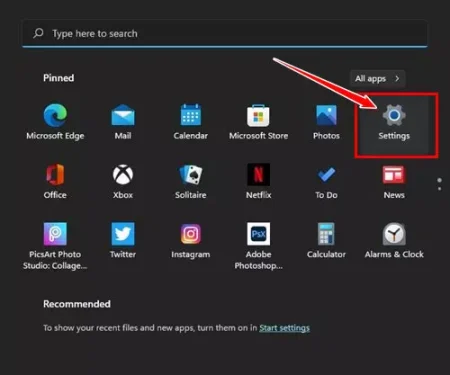Open the To Do app
450x375 pixels.
click(x=326, y=182)
